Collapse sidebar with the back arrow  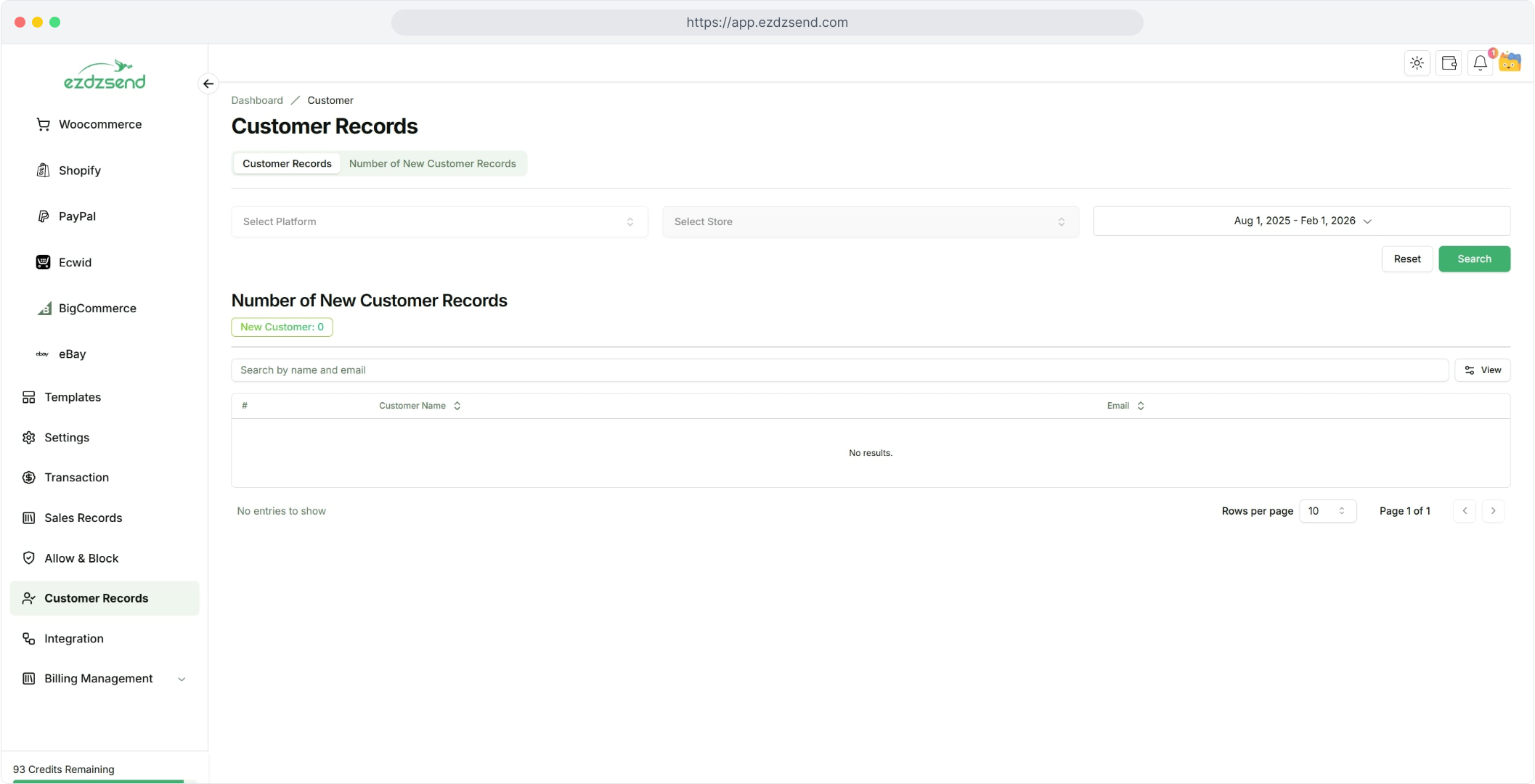point(208,83)
